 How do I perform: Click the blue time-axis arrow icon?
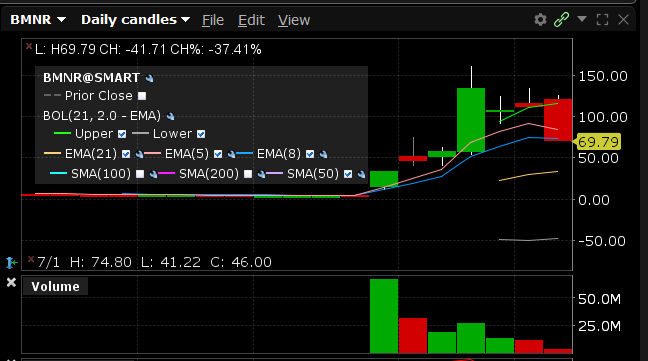(x=12, y=262)
